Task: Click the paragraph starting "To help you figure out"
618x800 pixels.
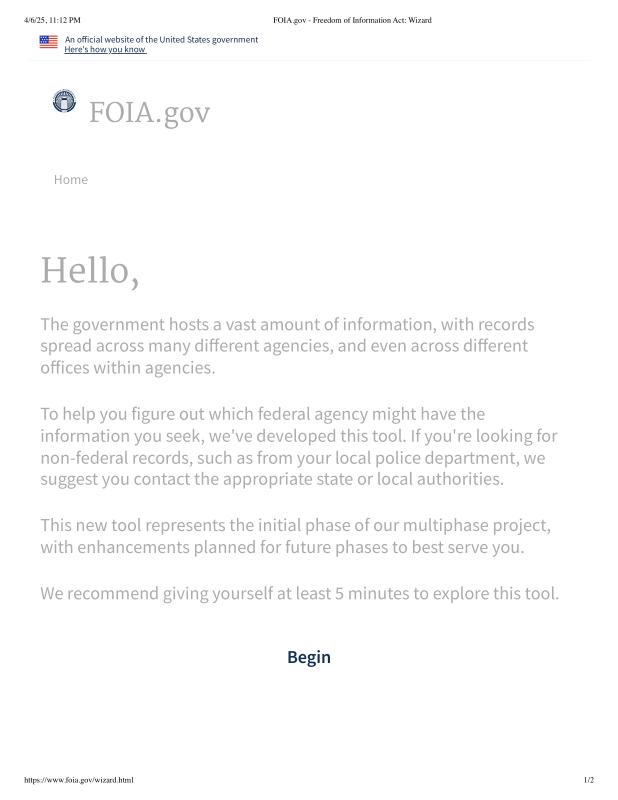Action: 298,446
